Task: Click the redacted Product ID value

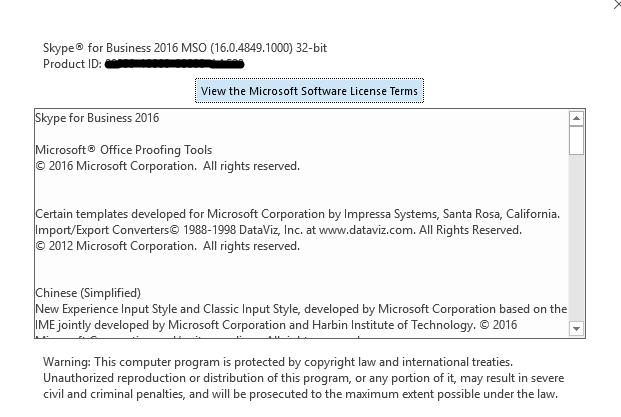Action: coord(174,64)
